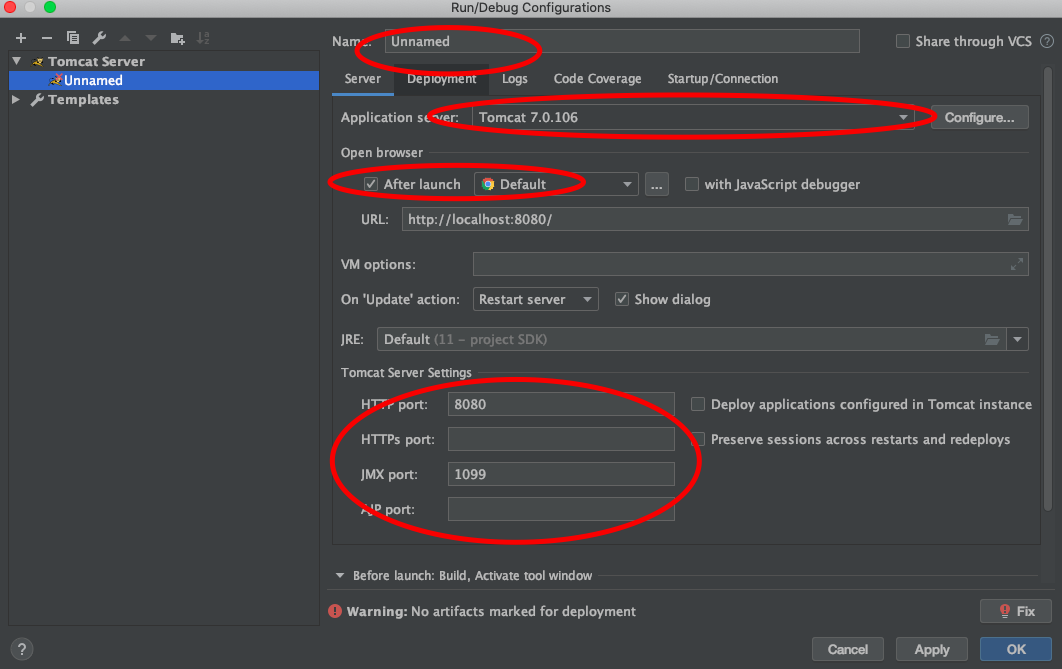Expand Templates tree node
Viewport: 1062px width, 669px height.
click(16, 100)
